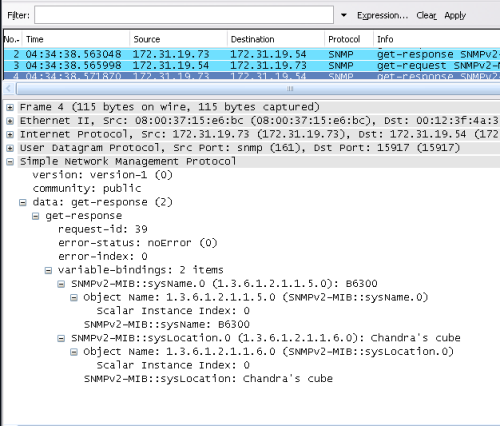Clear the display filter

426,15
